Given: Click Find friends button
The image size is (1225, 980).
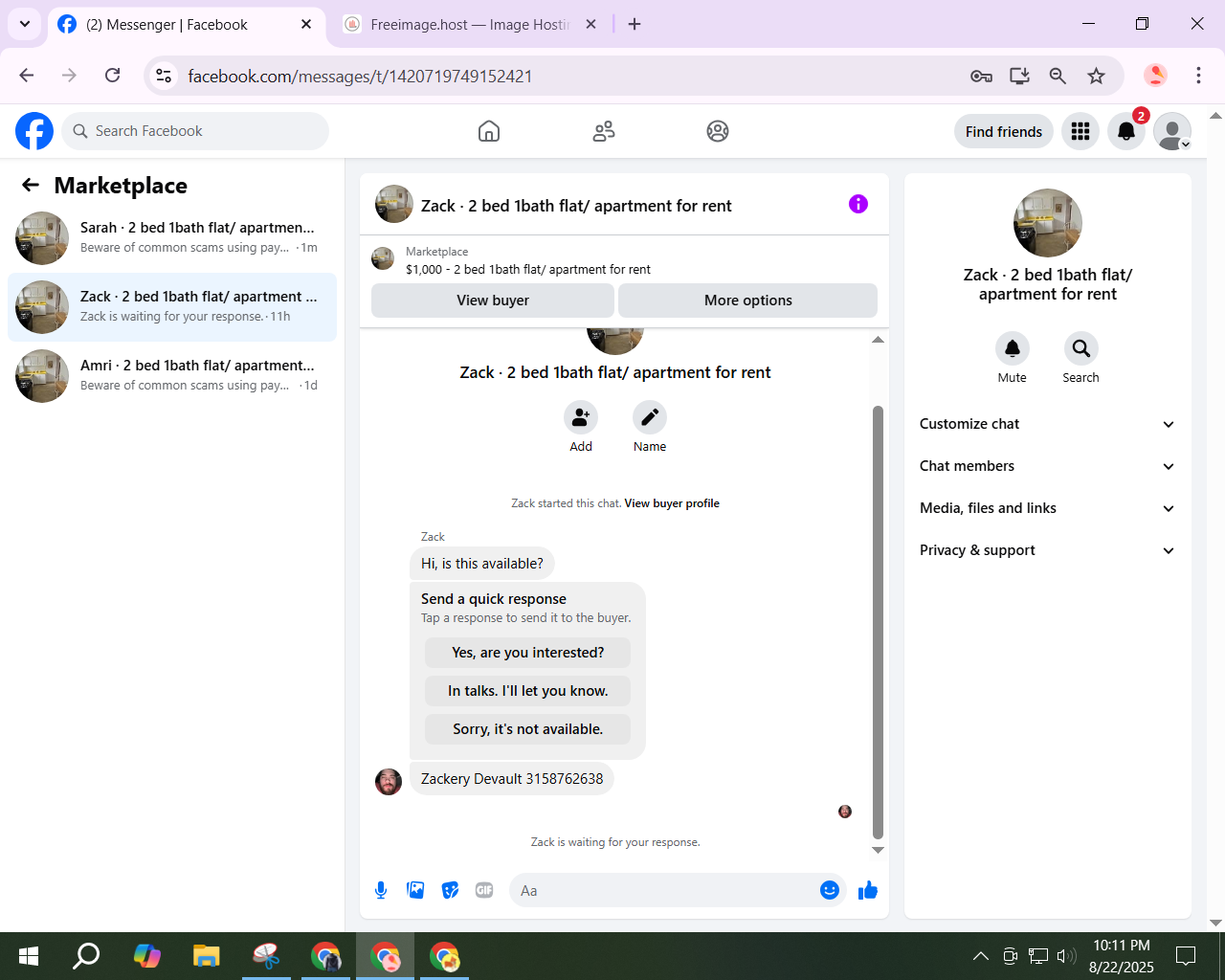Looking at the screenshot, I should tap(1004, 131).
